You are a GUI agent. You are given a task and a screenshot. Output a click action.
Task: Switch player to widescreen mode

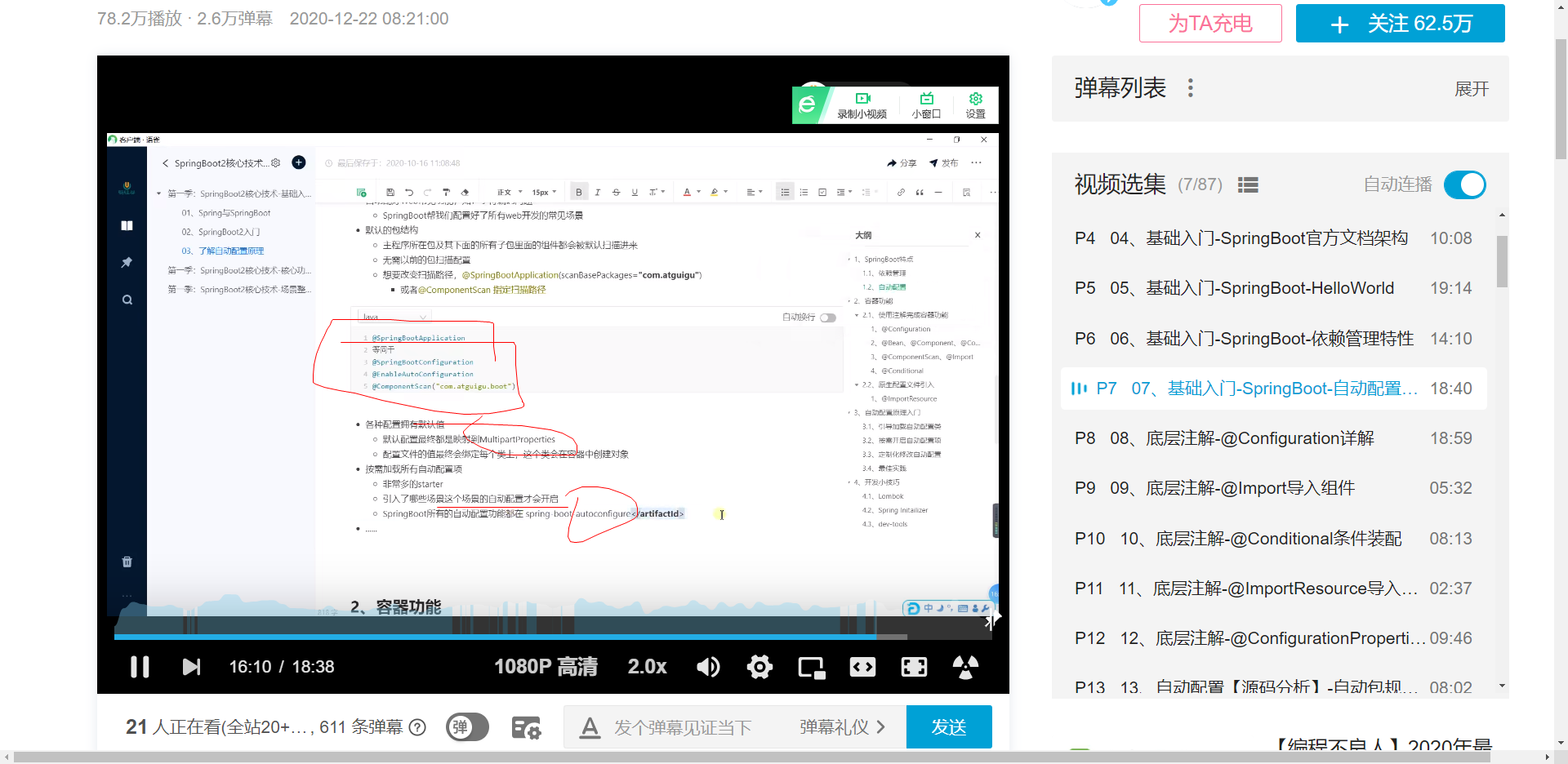pyautogui.click(x=862, y=667)
